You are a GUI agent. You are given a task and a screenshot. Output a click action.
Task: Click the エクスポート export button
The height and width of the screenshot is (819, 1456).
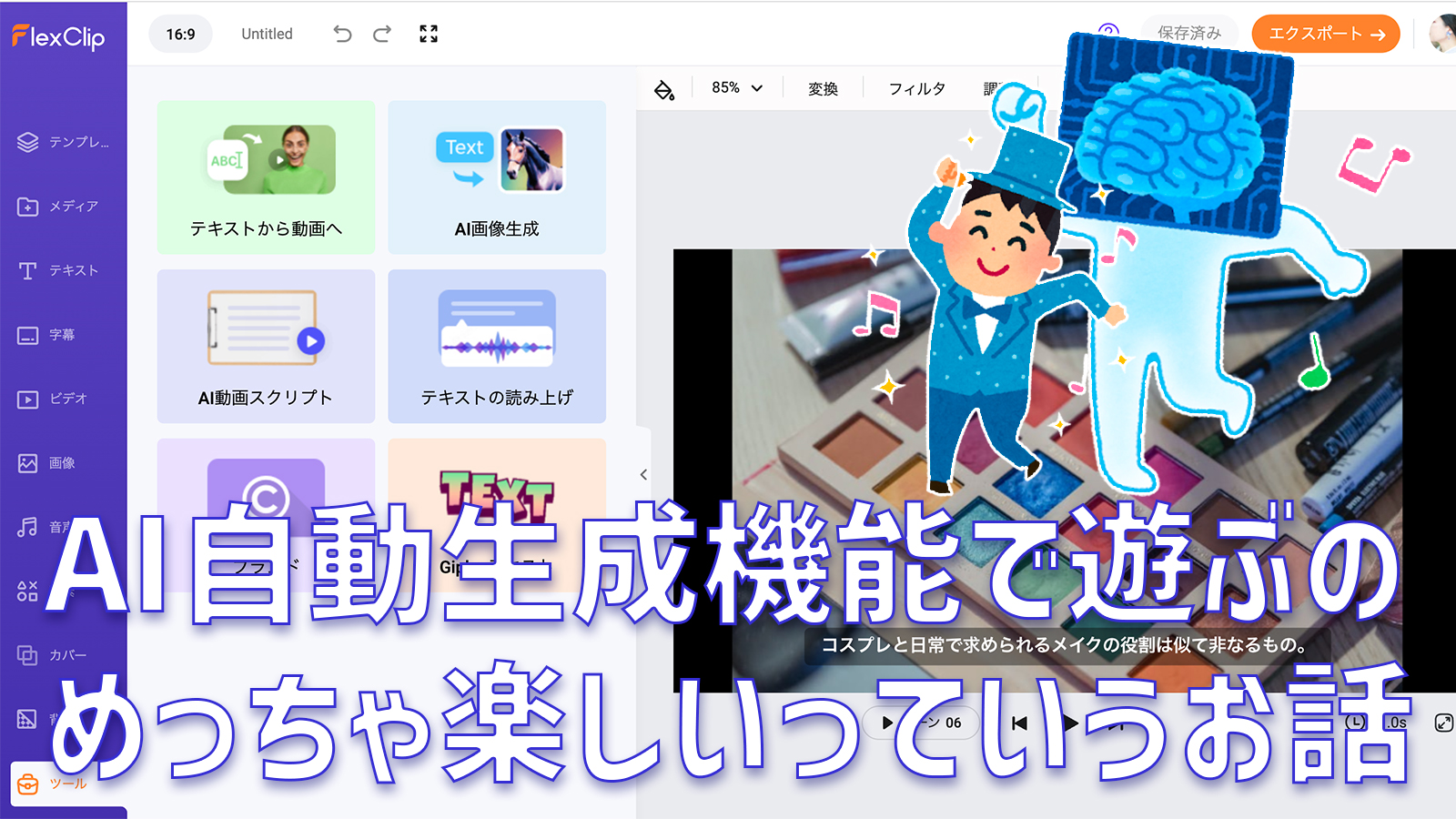click(1326, 34)
